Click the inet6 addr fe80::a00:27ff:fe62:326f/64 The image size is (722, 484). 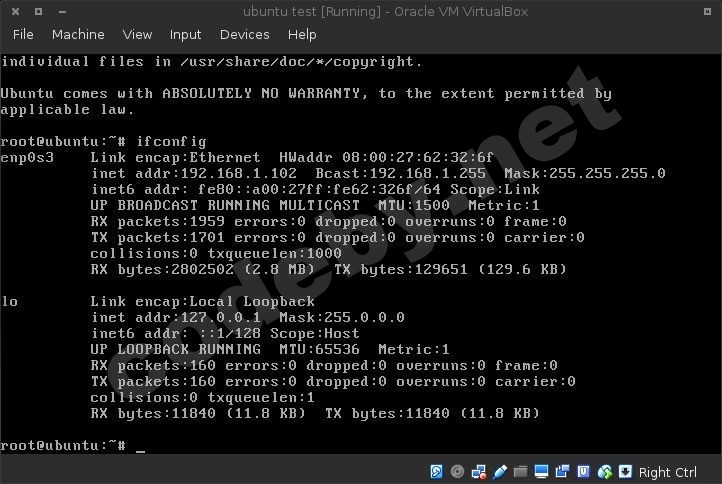(x=266, y=189)
